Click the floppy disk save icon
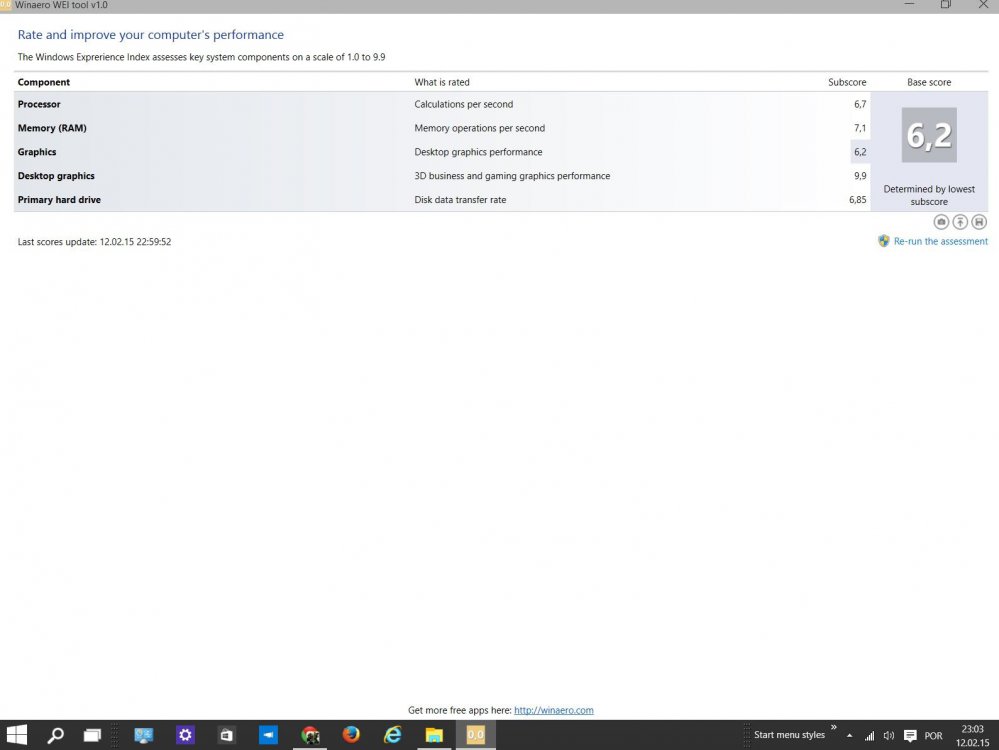The height and width of the screenshot is (750, 999). (979, 222)
